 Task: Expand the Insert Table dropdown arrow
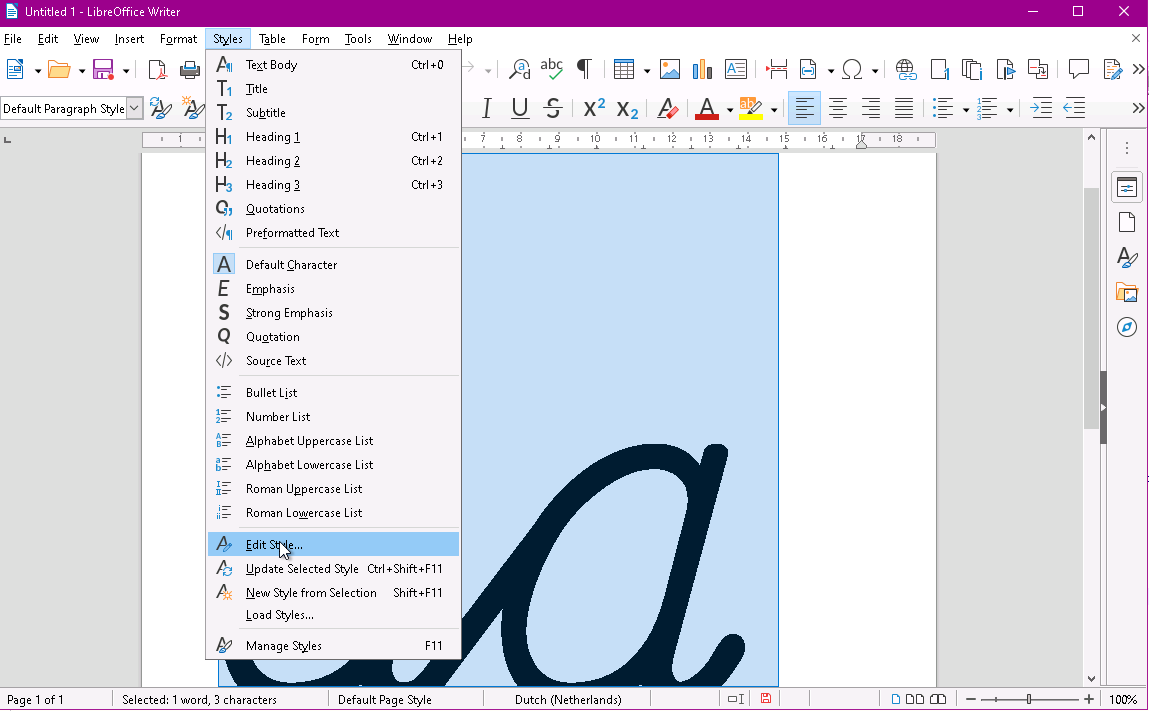pyautogui.click(x=647, y=70)
